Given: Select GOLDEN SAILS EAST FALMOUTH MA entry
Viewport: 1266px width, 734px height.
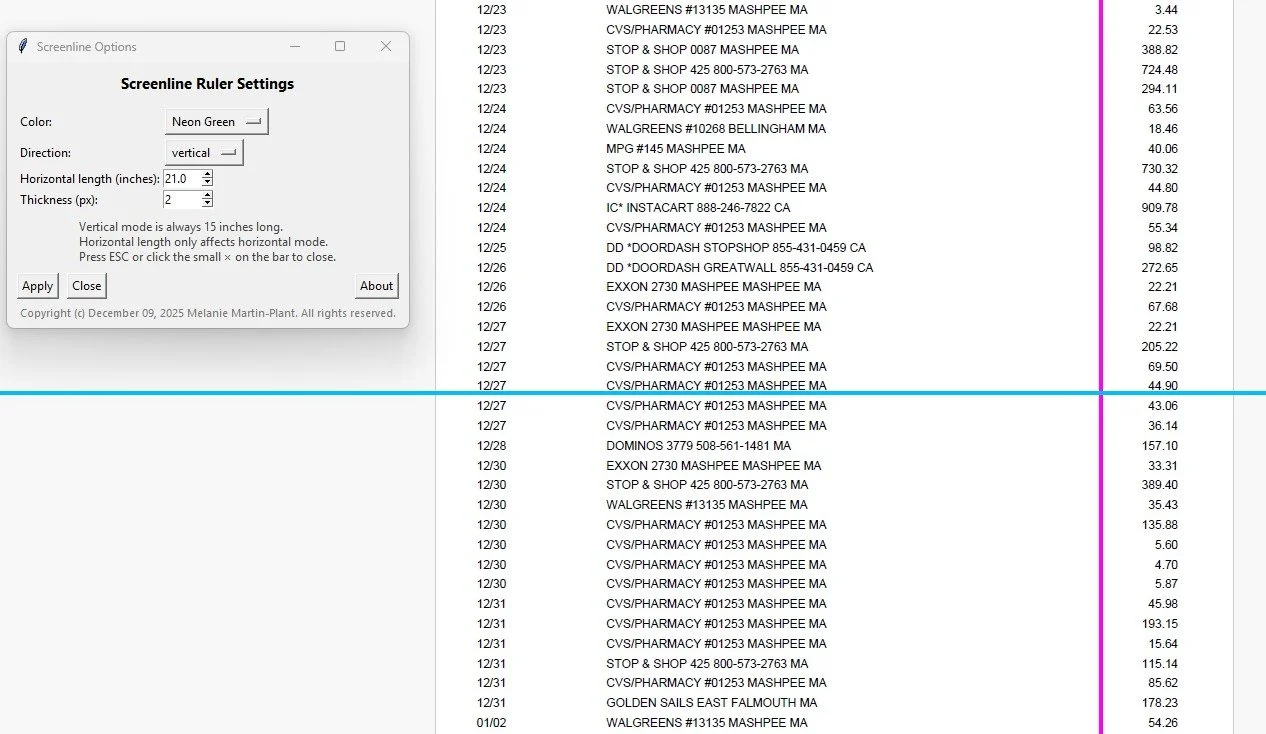Looking at the screenshot, I should click(712, 703).
